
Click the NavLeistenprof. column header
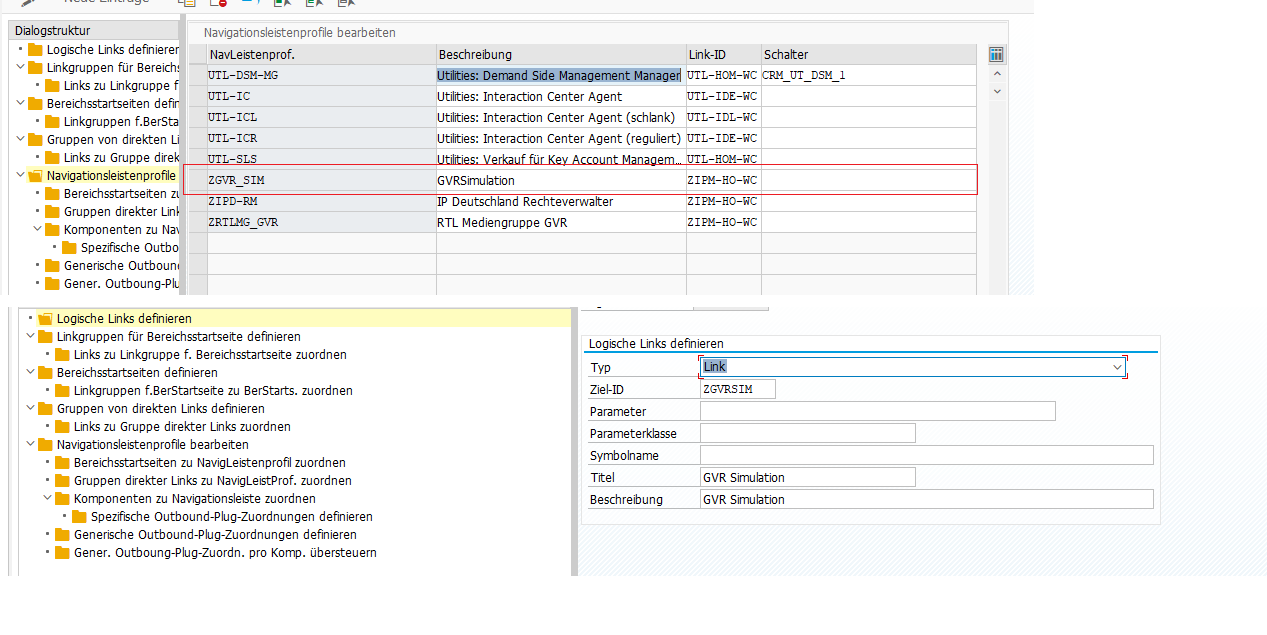coord(320,55)
